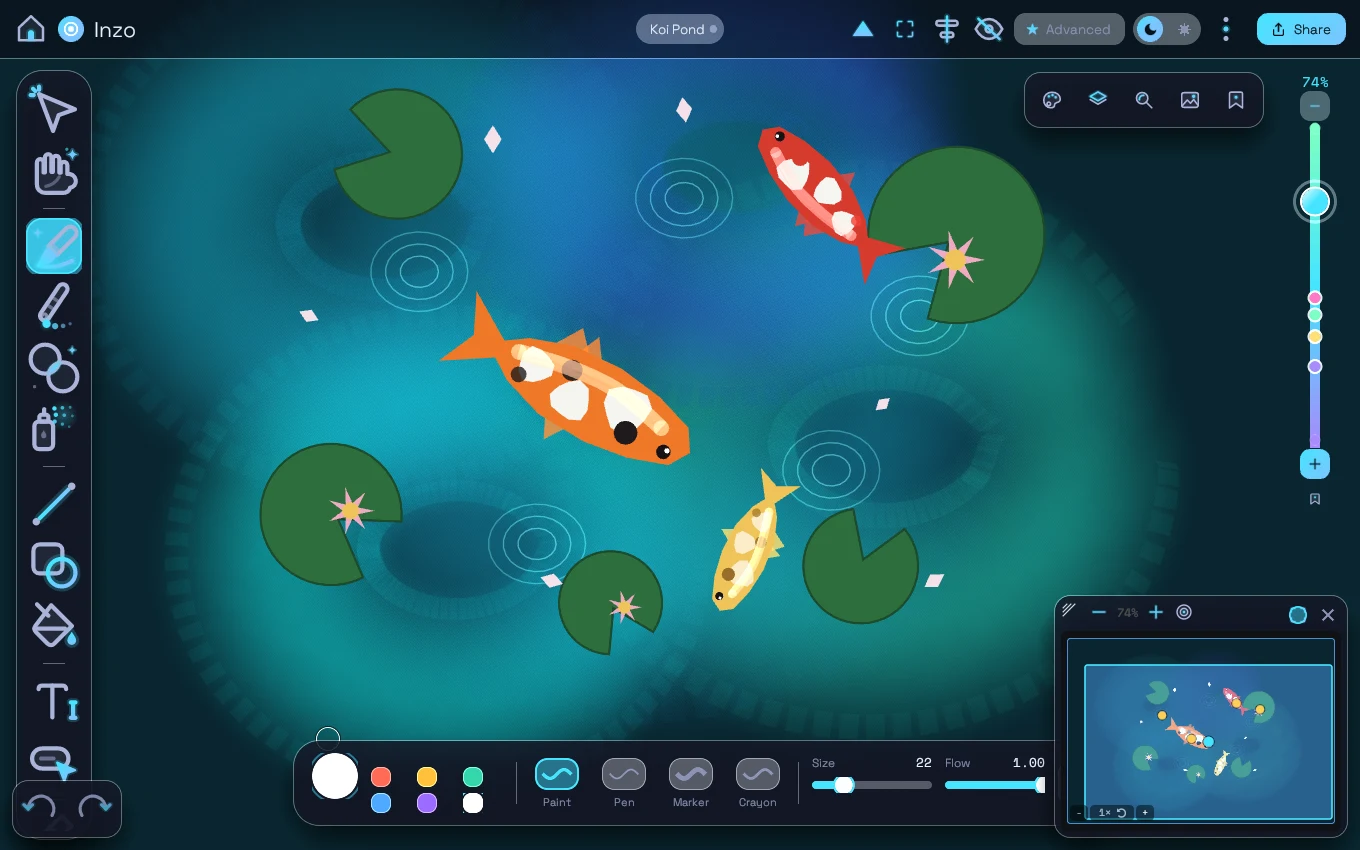Center navigator view with target icon
The width and height of the screenshot is (1360, 850).
tap(1184, 612)
